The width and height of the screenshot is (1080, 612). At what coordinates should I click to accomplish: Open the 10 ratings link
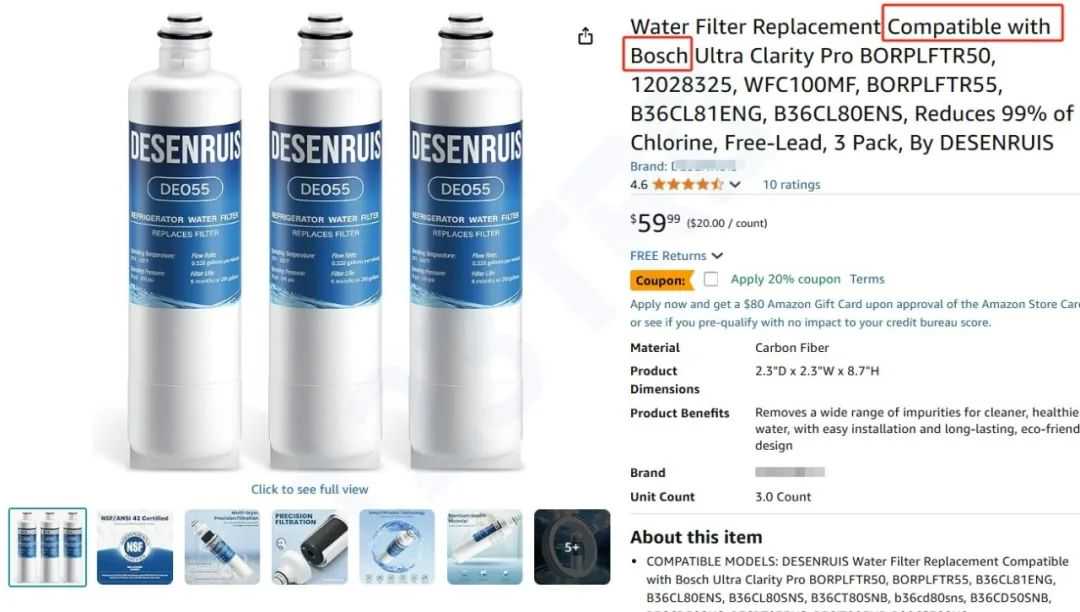pos(791,184)
